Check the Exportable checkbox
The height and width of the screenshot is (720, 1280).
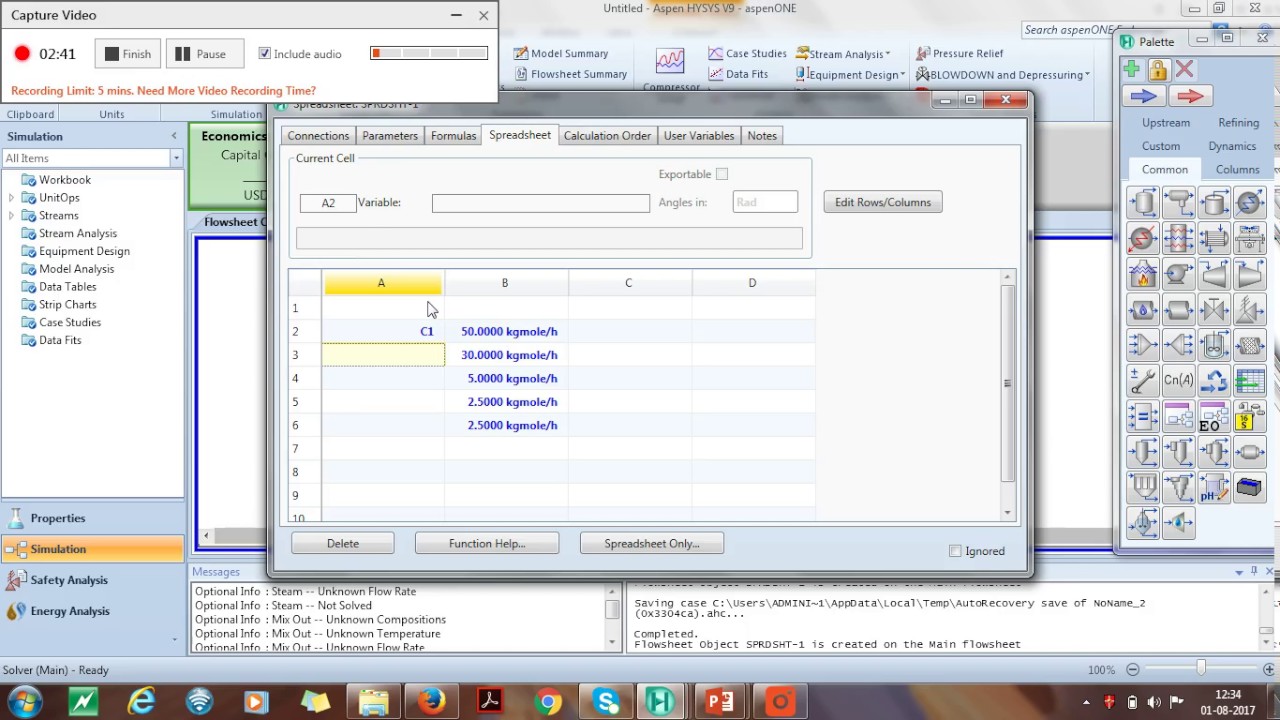[x=722, y=174]
